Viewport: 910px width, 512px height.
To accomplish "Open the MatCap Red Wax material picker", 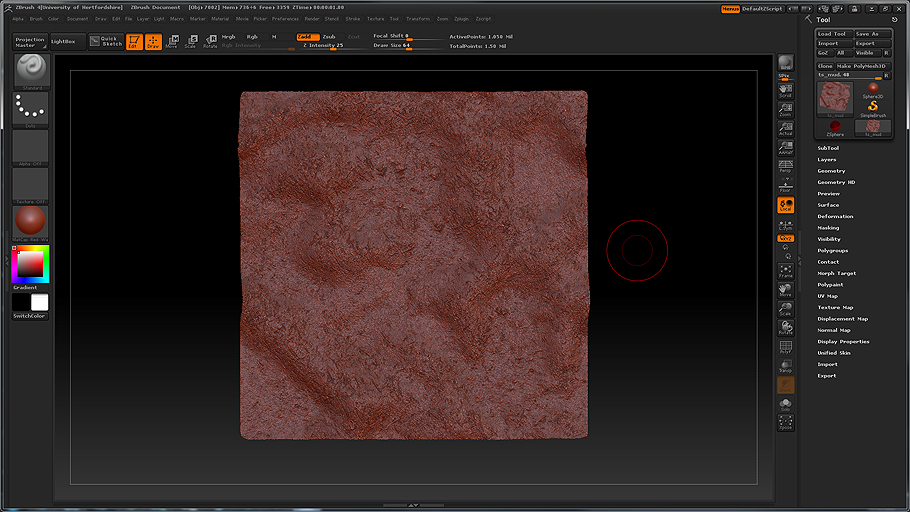I will point(31,223).
